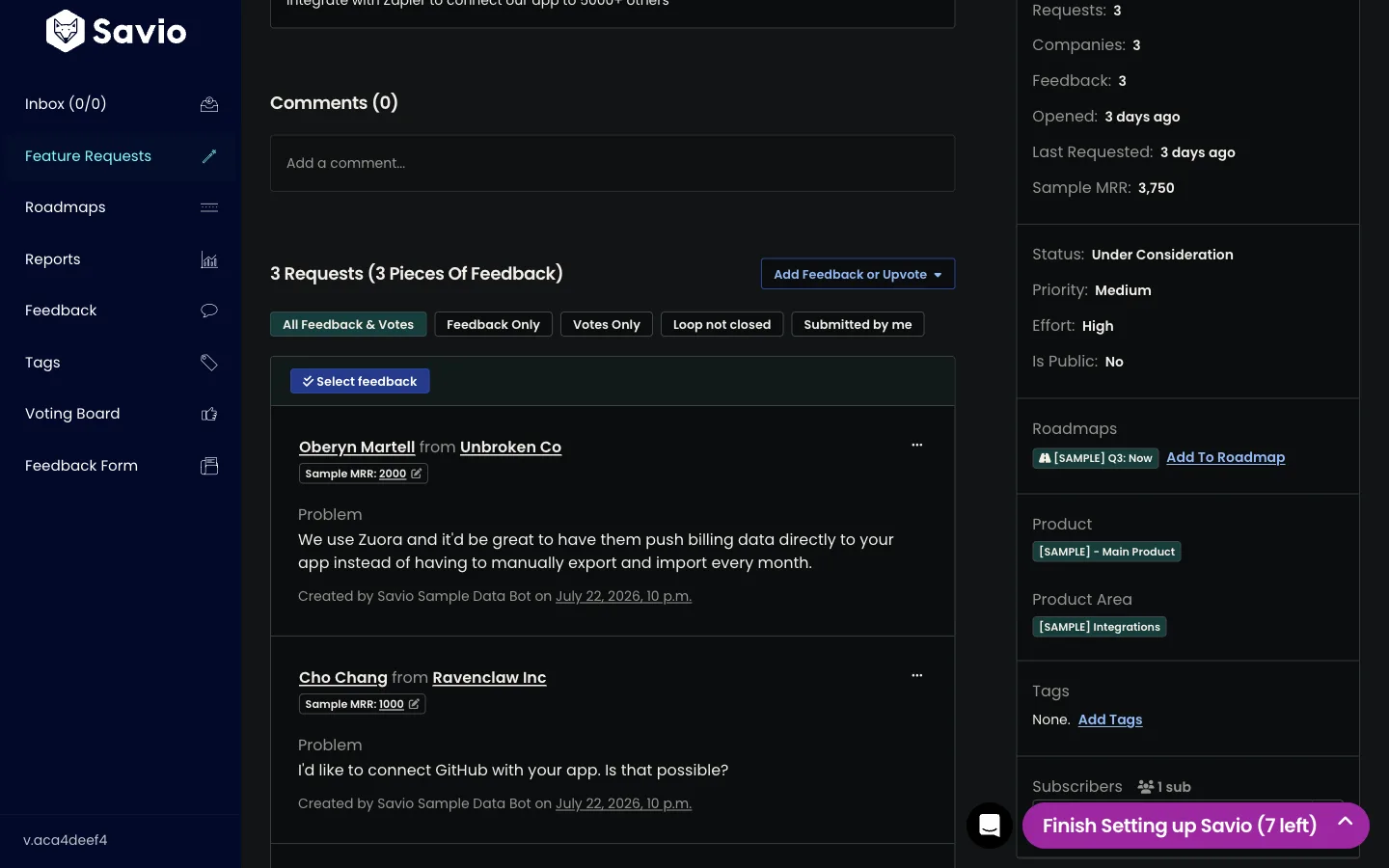Open the Ravenclaw Inc company link
The image size is (1389, 868).
point(489,678)
